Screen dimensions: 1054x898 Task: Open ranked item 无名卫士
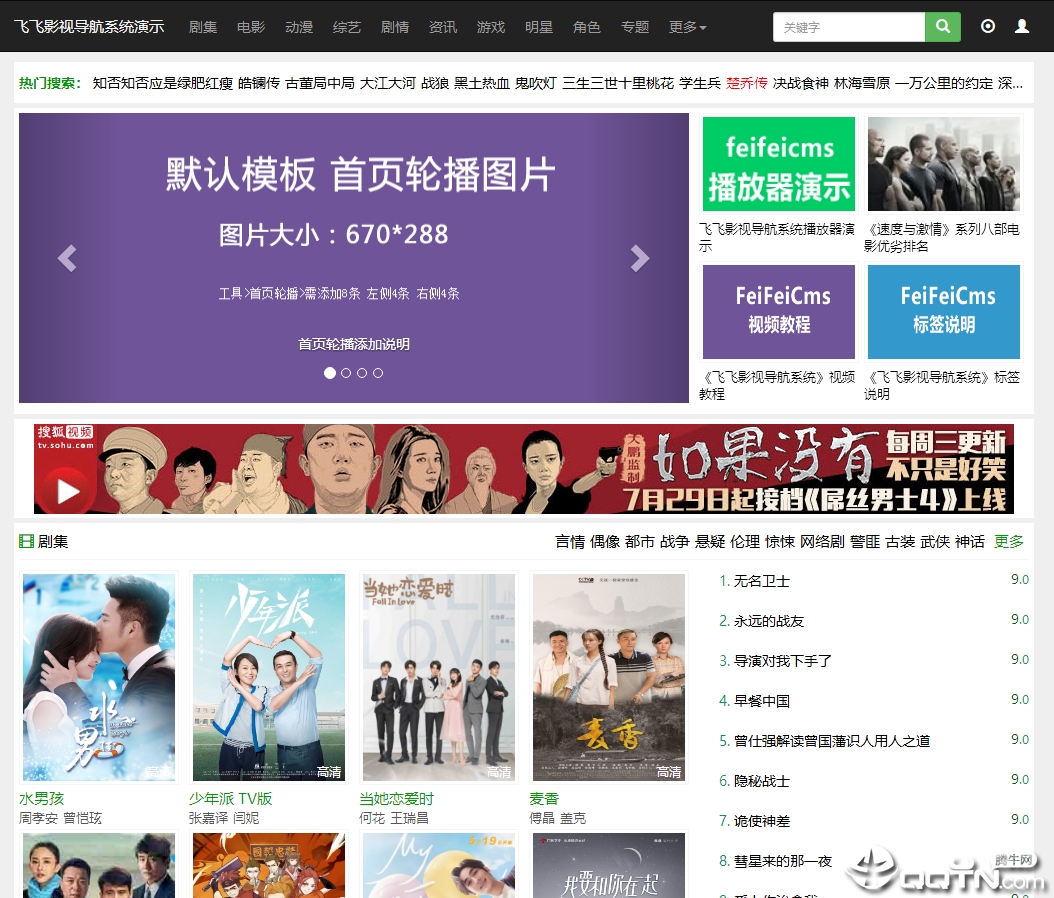762,581
